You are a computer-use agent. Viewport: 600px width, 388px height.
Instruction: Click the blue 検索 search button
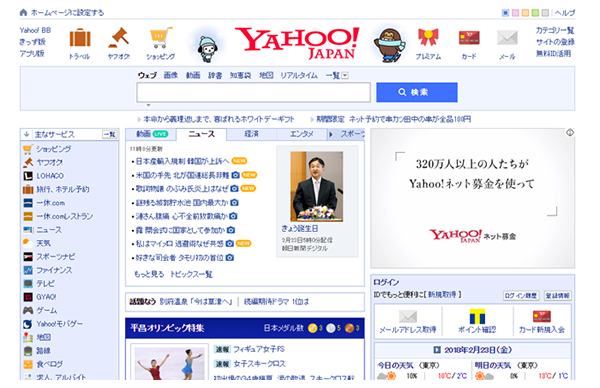click(x=417, y=92)
